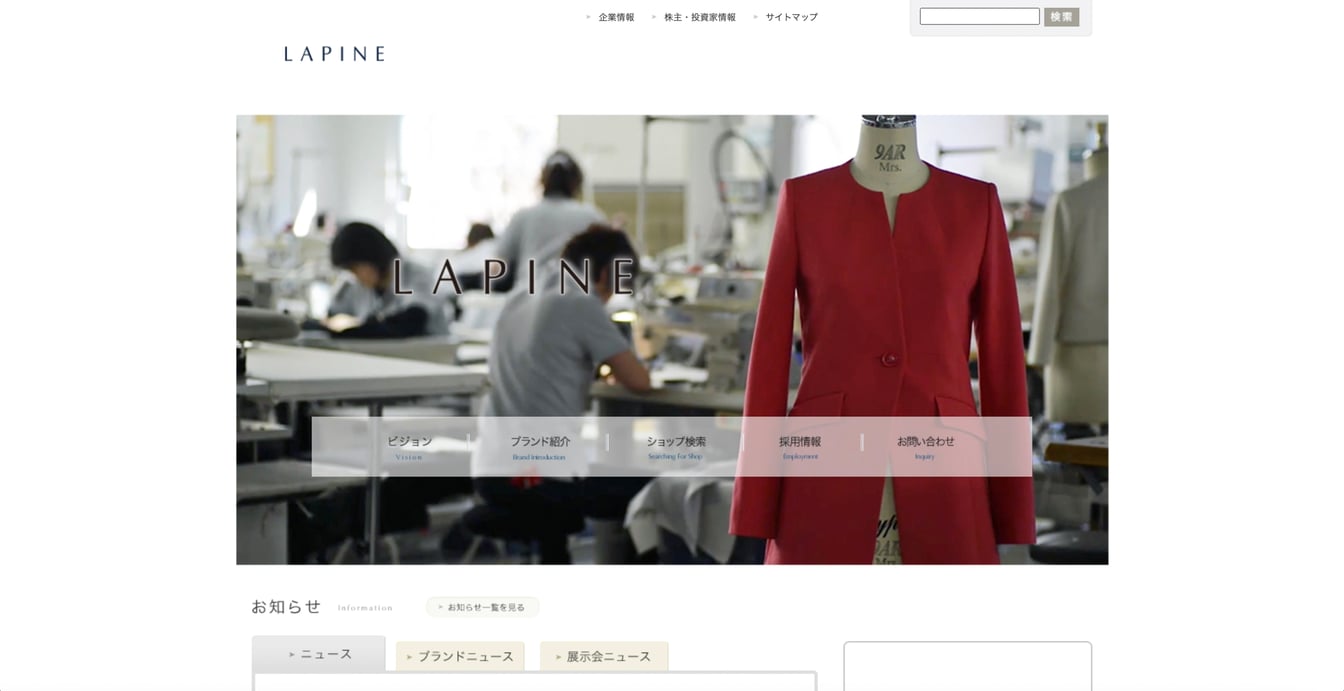Switch to the ブランドニュース tab
1344x691 pixels.
460,657
